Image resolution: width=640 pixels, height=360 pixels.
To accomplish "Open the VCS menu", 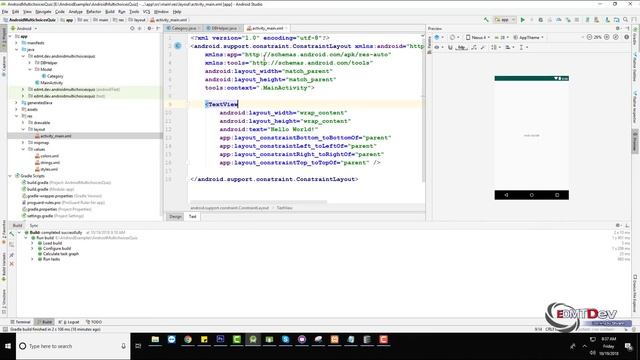I will [147, 12].
